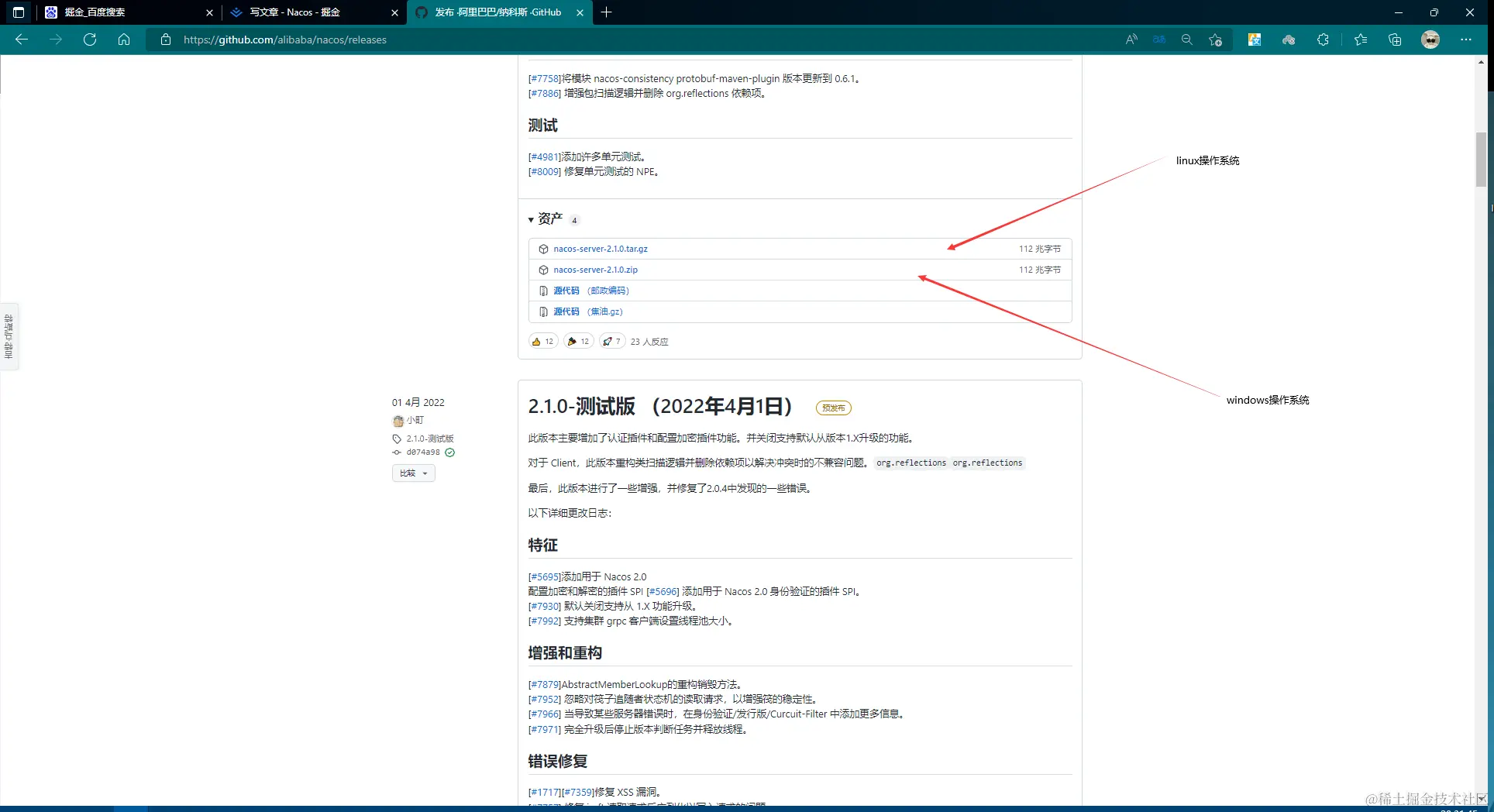
Task: Click the zoom magnifier icon in address bar
Action: [x=1186, y=40]
